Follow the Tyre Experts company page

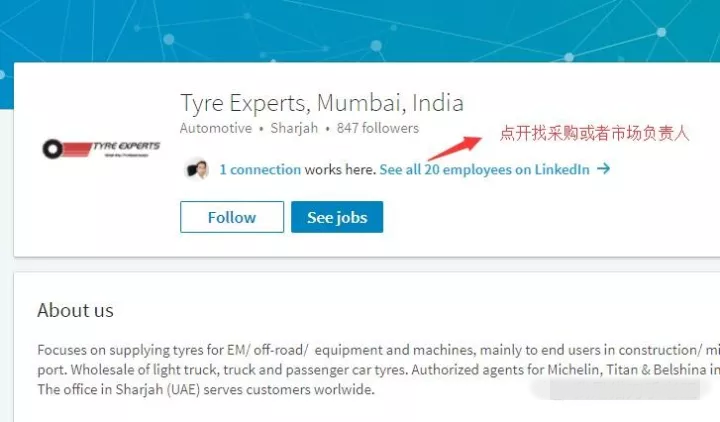coord(232,217)
